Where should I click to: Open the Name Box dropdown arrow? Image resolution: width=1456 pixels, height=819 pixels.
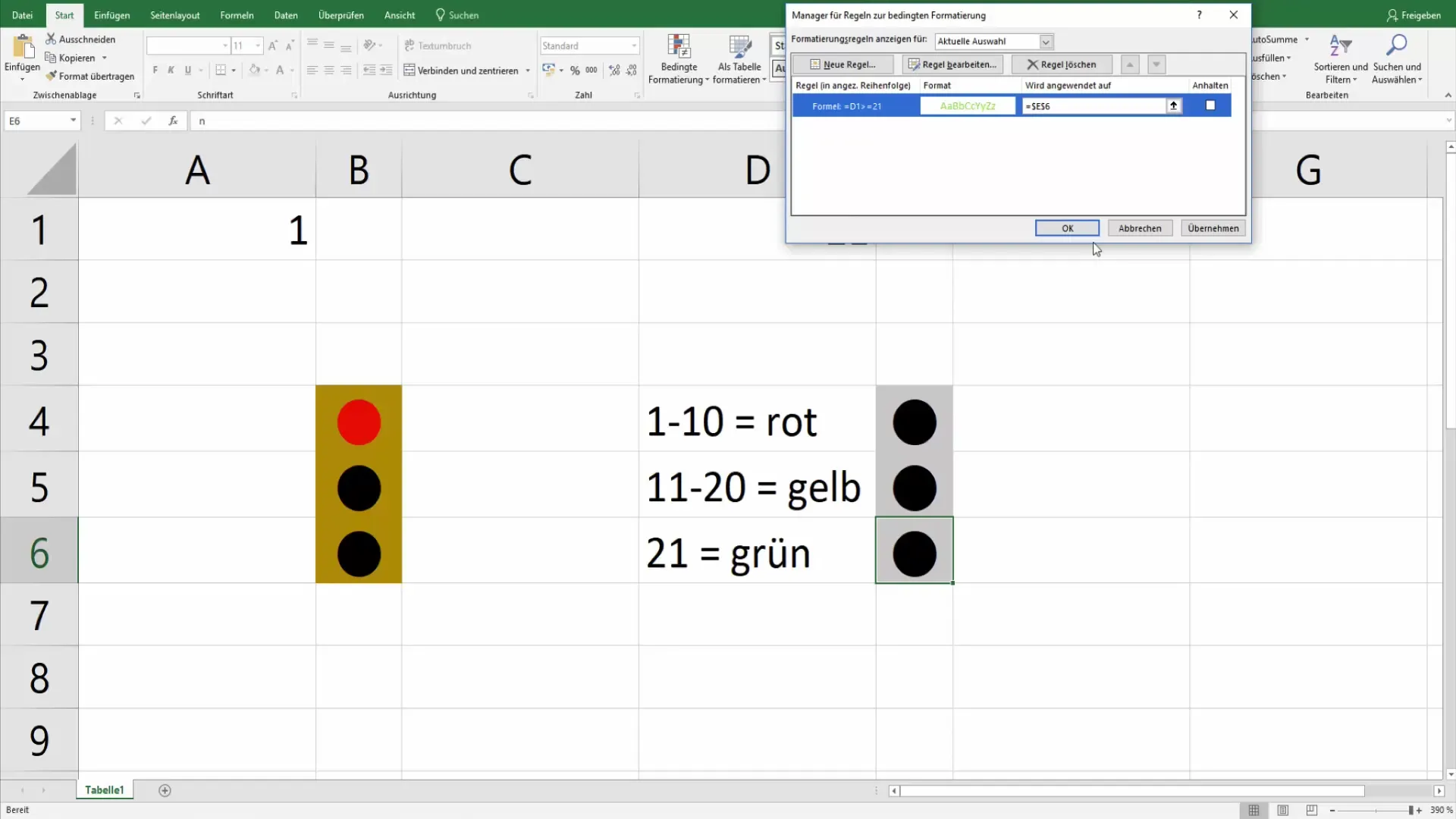pos(73,121)
